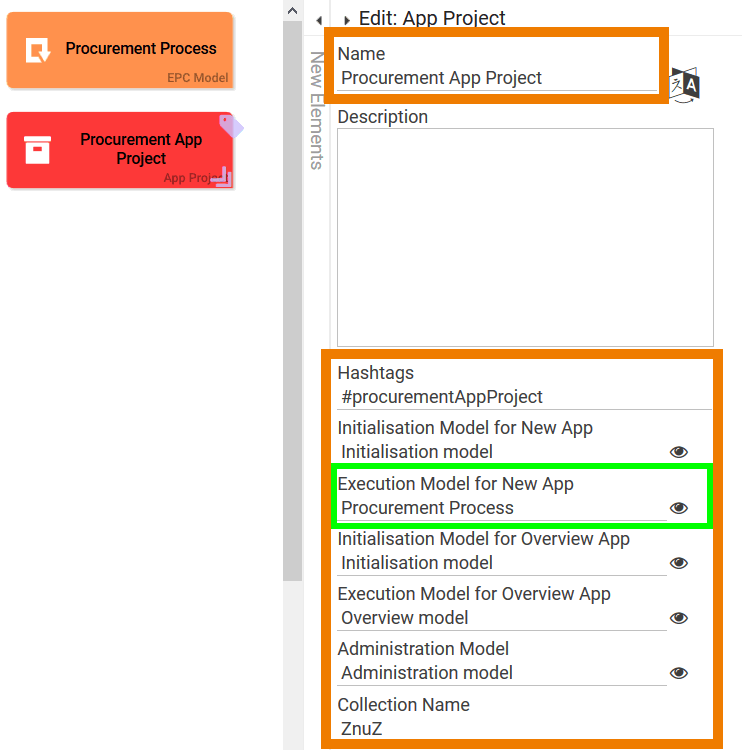Show the Initialisation Model for New App

679,452
